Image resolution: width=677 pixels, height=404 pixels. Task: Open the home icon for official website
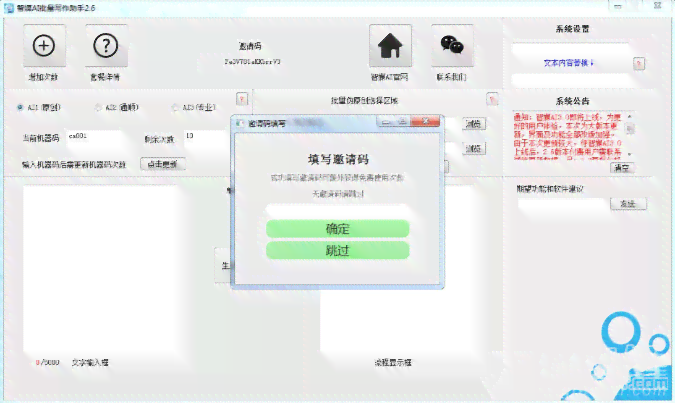point(390,46)
